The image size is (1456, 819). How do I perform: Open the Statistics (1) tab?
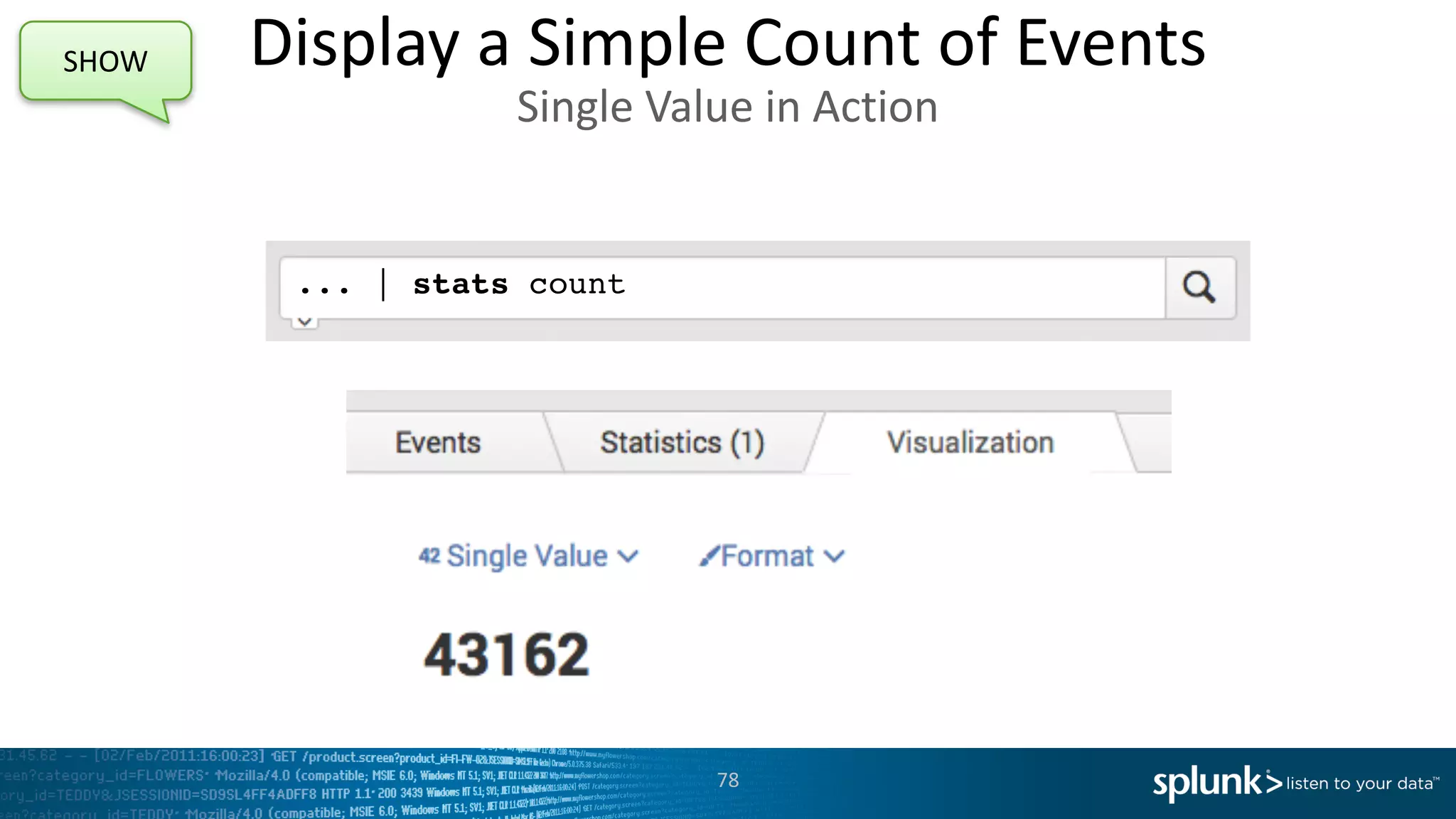682,442
